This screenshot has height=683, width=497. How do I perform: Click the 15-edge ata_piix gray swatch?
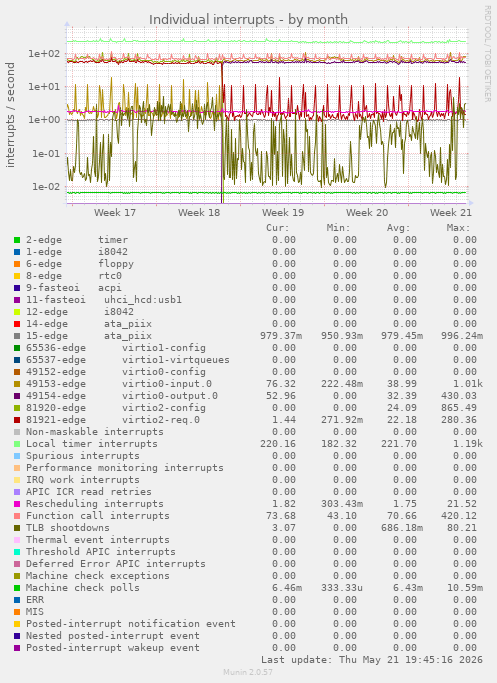pyautogui.click(x=17, y=336)
